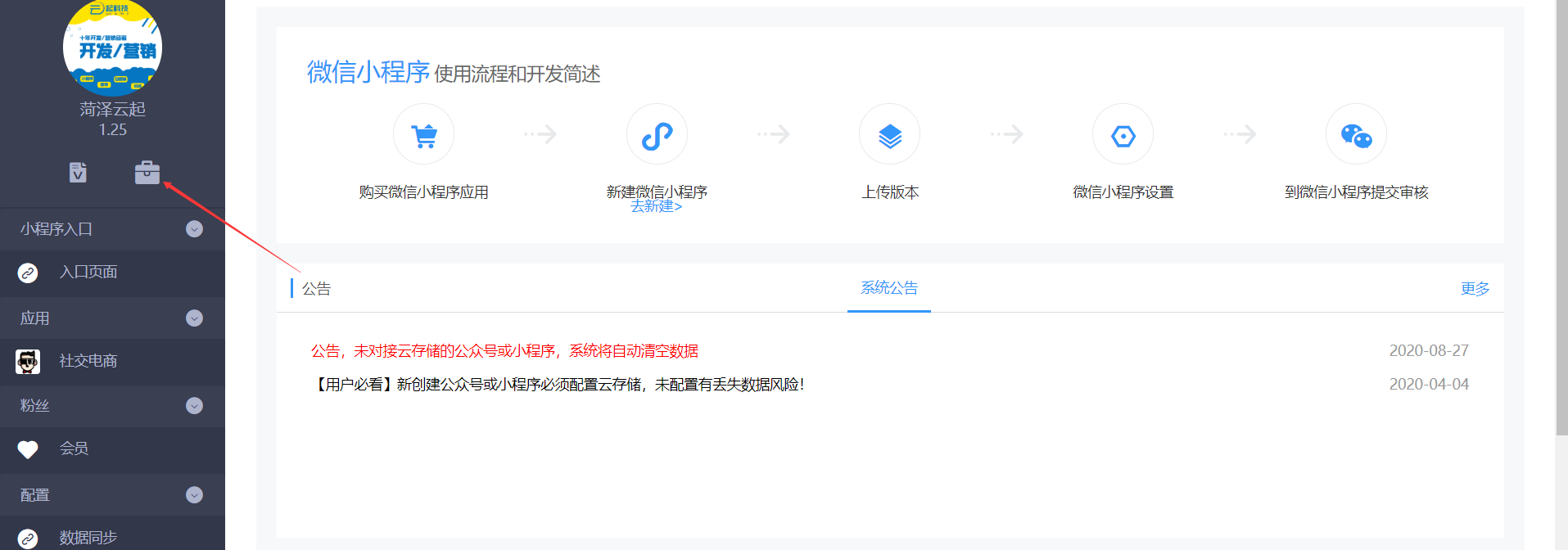
Task: Click the mini program link step icon
Action: [x=657, y=134]
